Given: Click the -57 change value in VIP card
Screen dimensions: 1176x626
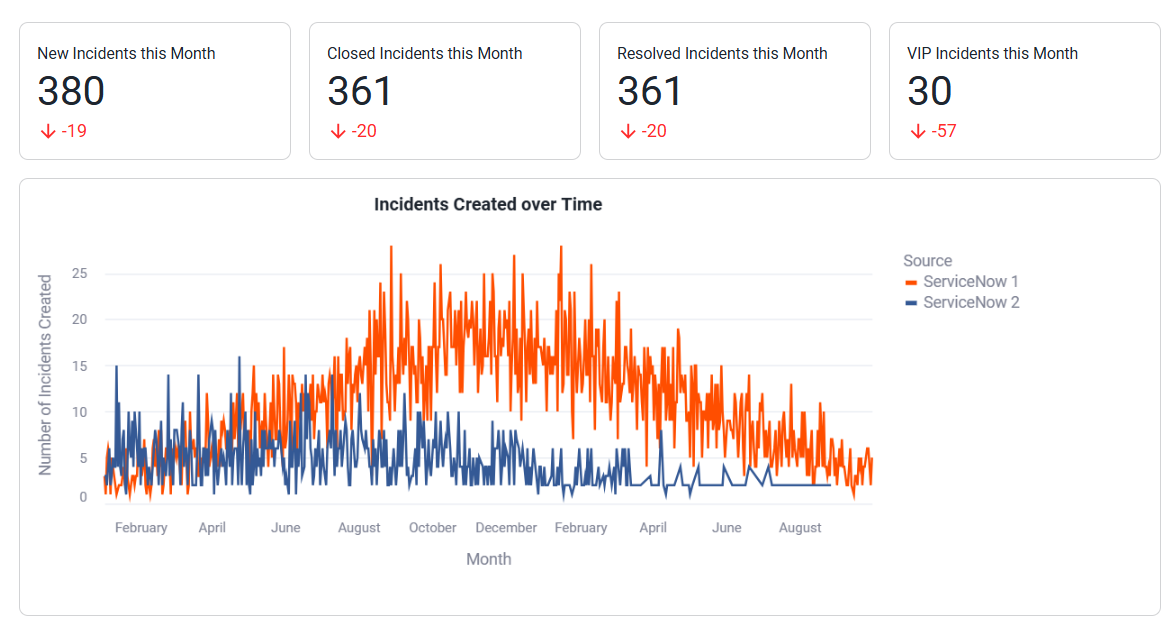Looking at the screenshot, I should pyautogui.click(x=943, y=131).
